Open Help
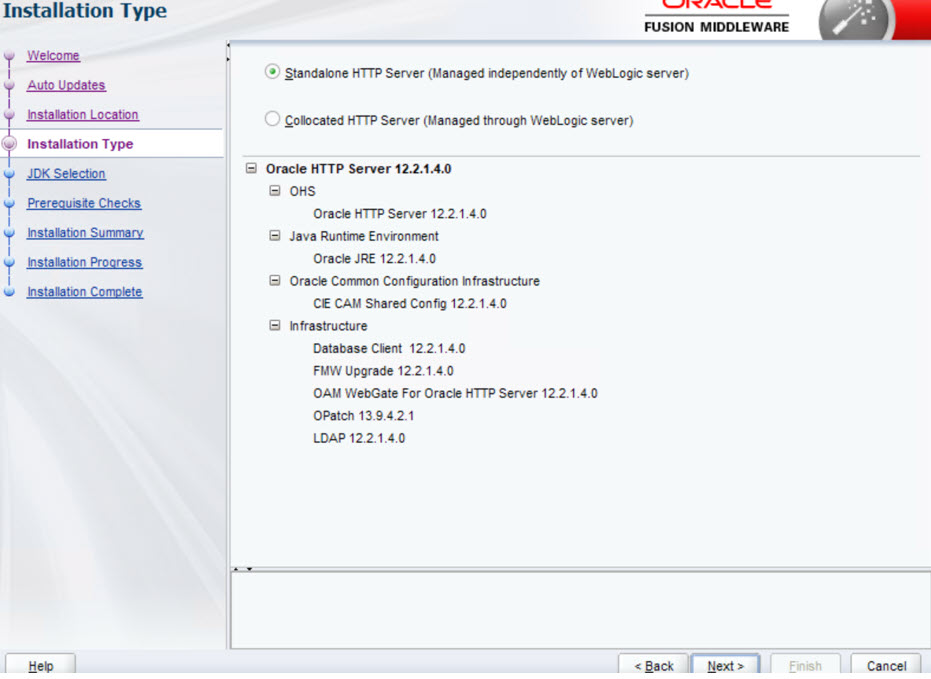The height and width of the screenshot is (679, 931). pyautogui.click(x=40, y=665)
